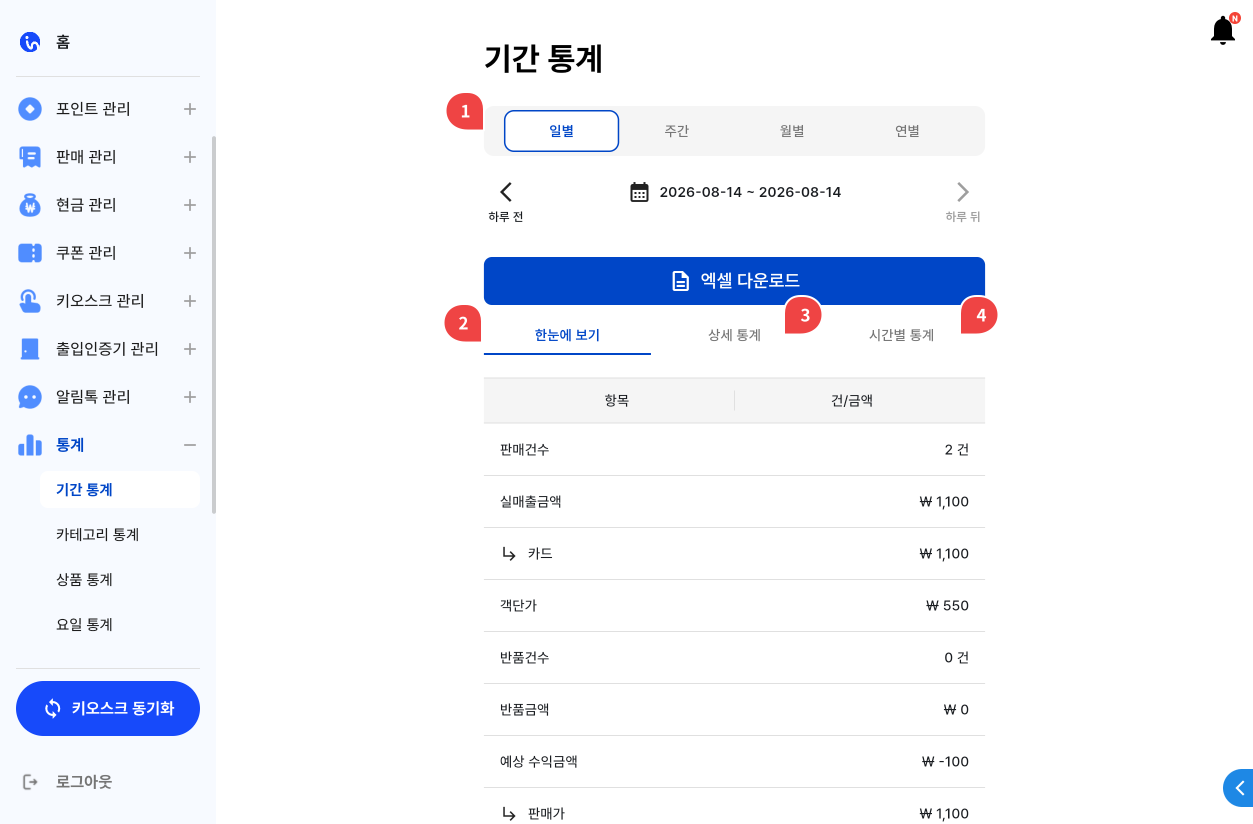Click the 판매가 sub-row label

(546, 814)
